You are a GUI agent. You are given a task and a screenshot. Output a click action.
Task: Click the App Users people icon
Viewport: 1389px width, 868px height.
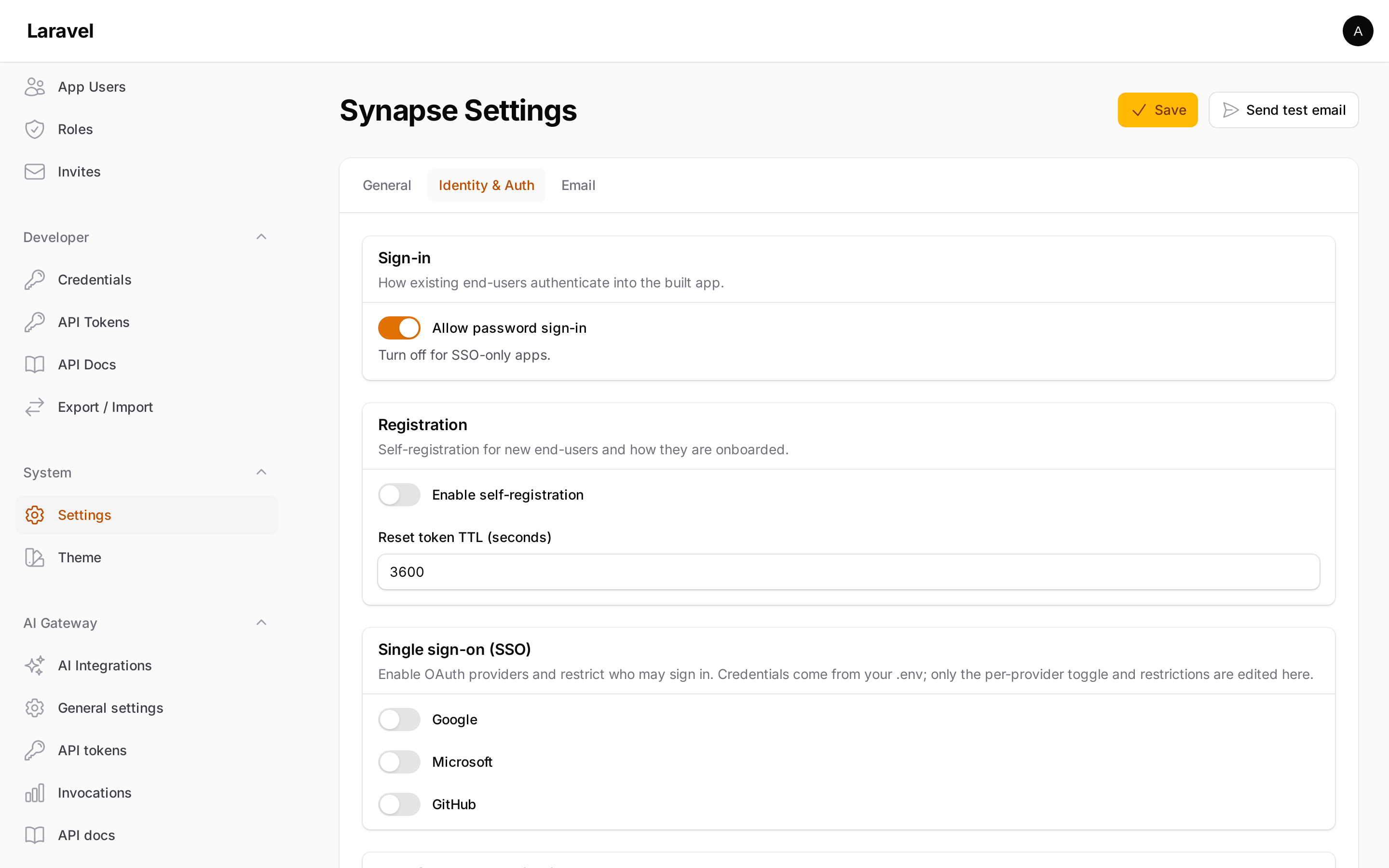click(34, 87)
